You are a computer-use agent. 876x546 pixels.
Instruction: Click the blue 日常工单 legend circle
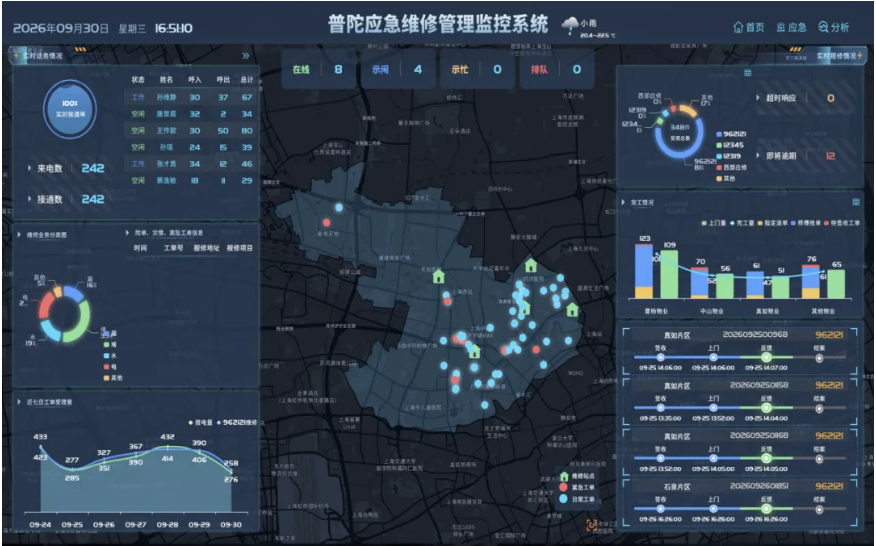point(563,498)
